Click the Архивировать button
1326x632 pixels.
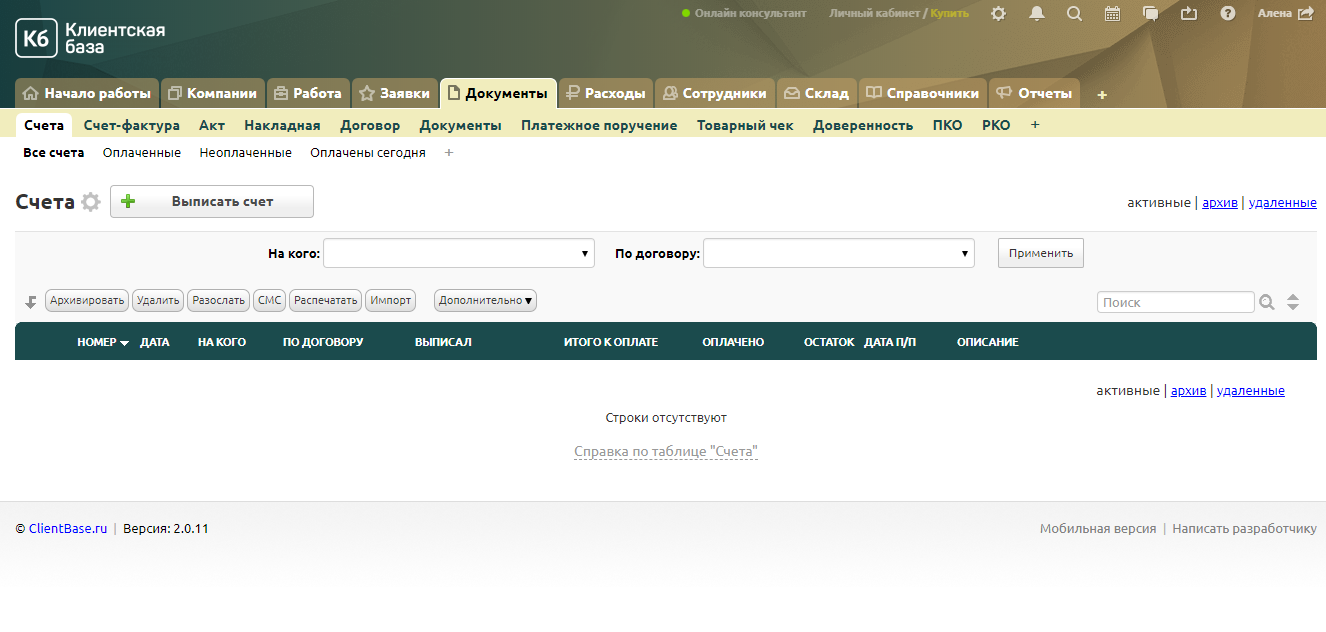pyautogui.click(x=88, y=300)
